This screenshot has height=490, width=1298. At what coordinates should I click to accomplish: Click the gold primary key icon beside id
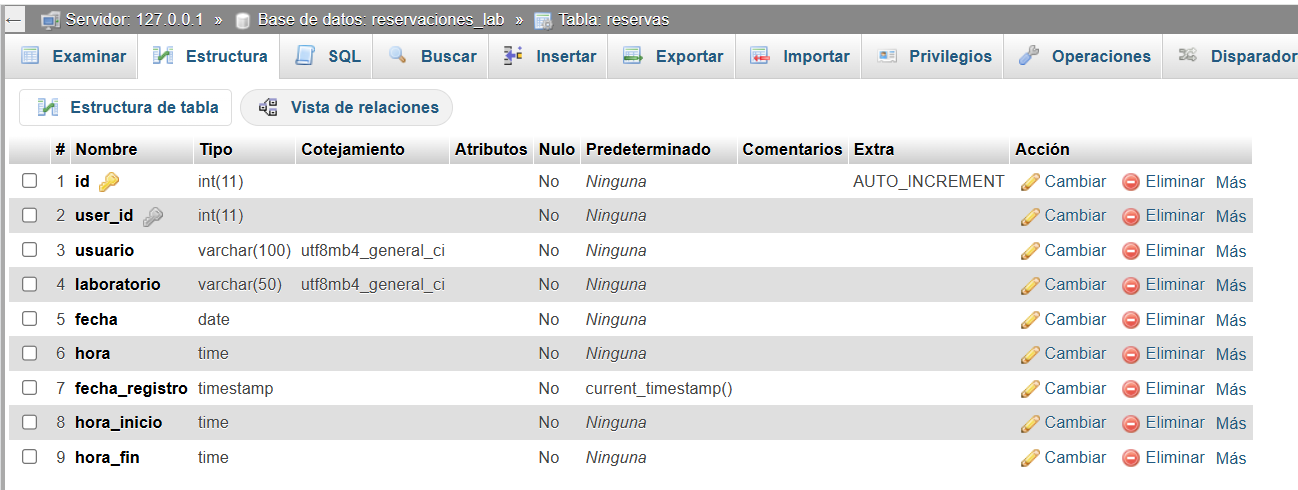tap(109, 181)
